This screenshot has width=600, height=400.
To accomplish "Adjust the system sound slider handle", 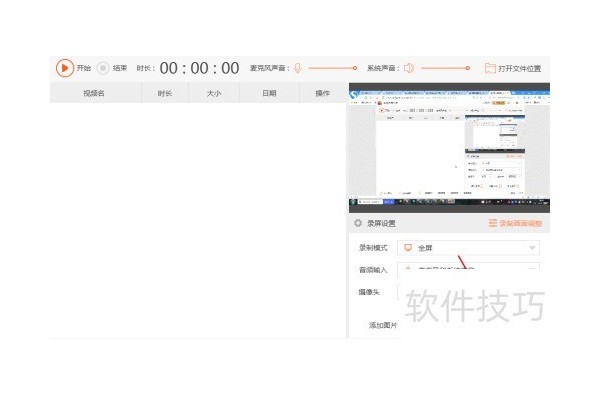I will coord(467,68).
